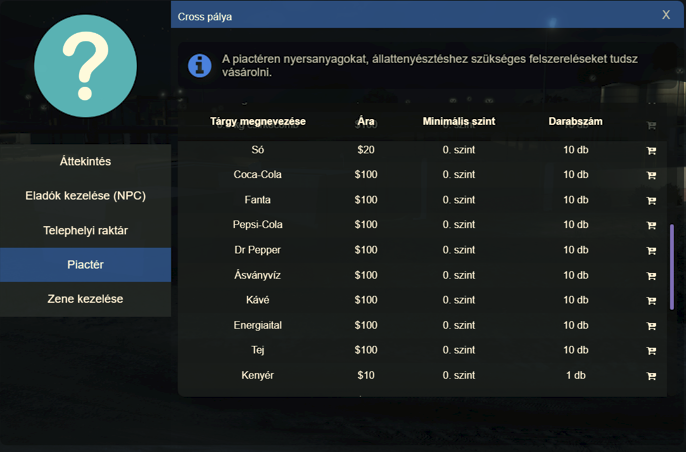Click the Tárgy megnevezése column header

tap(258, 122)
